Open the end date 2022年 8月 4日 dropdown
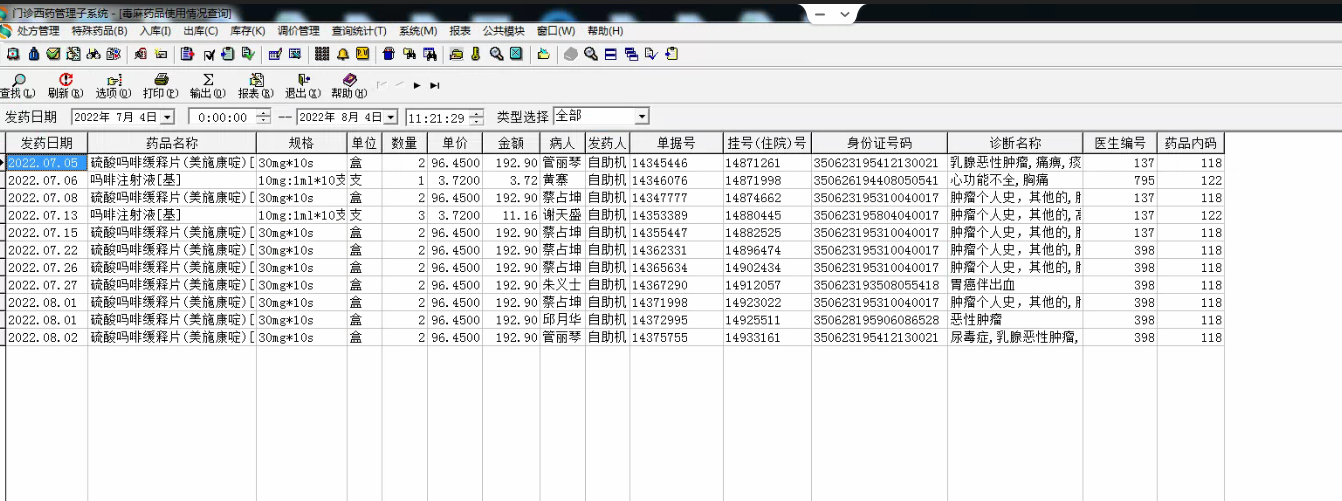Viewport: 1342px width, 501px height. click(391, 117)
